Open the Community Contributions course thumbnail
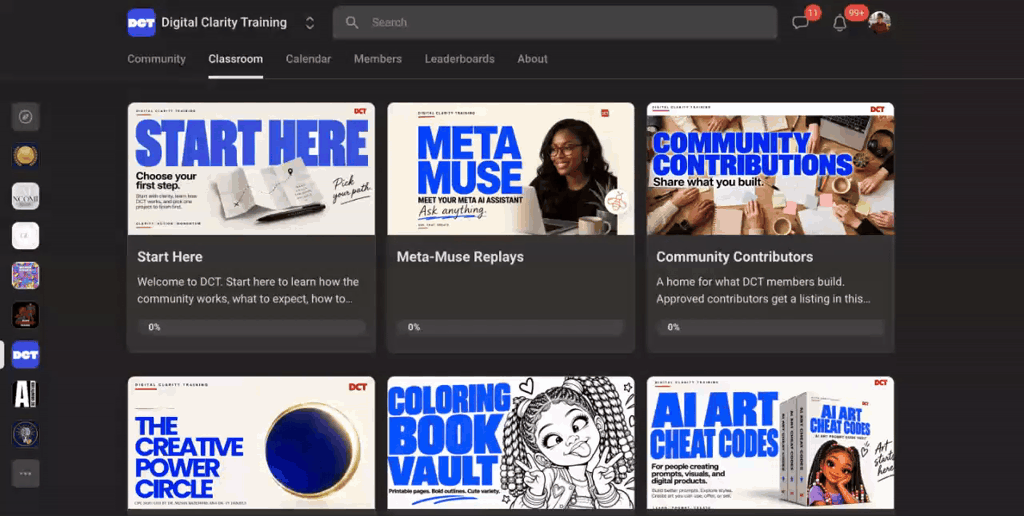 coord(771,169)
